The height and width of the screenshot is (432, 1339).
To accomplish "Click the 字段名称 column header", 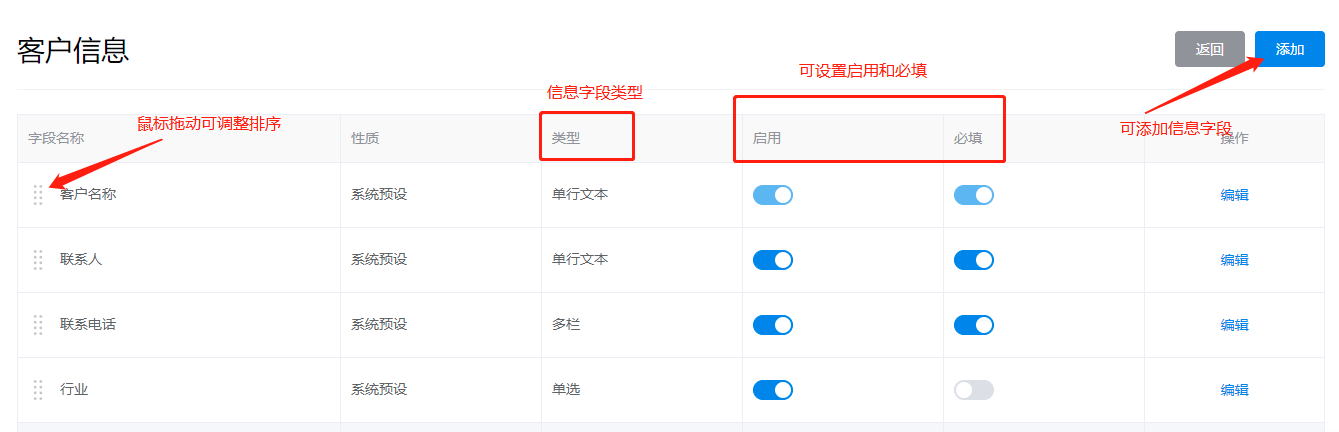I will (x=56, y=138).
